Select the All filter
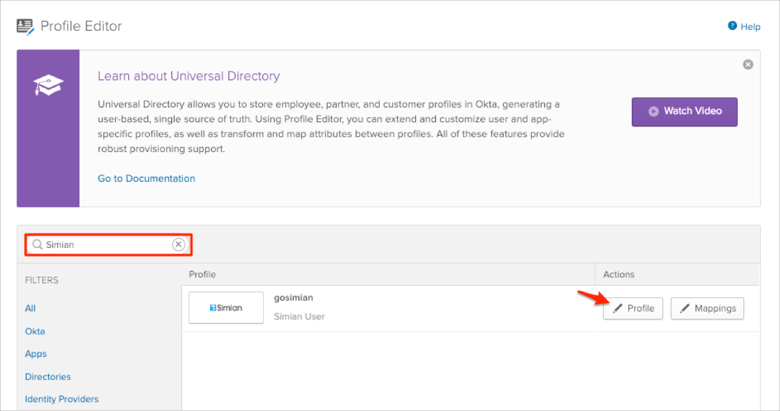The width and height of the screenshot is (780, 411). (30, 308)
